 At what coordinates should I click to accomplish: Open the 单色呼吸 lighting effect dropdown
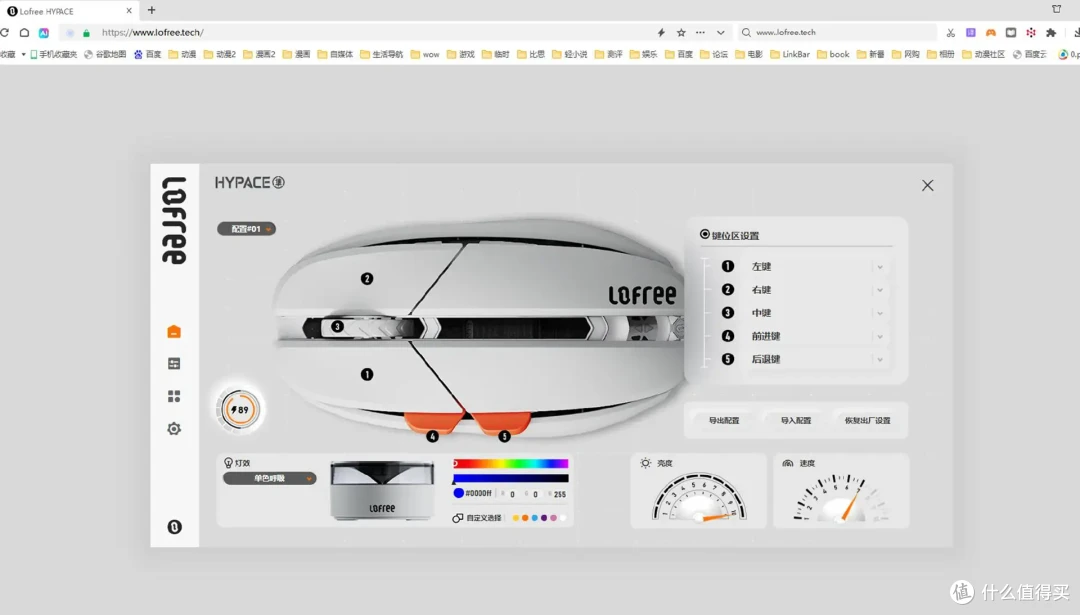click(x=270, y=478)
